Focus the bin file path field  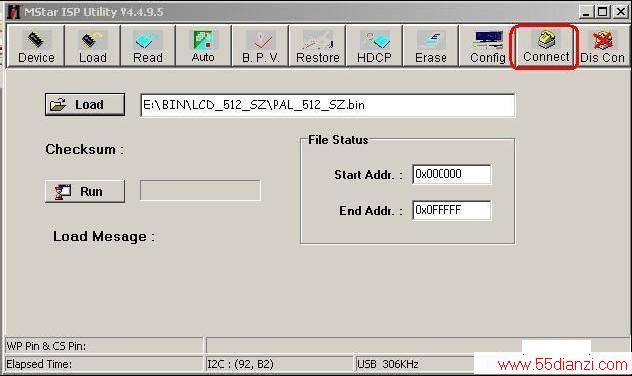327,105
